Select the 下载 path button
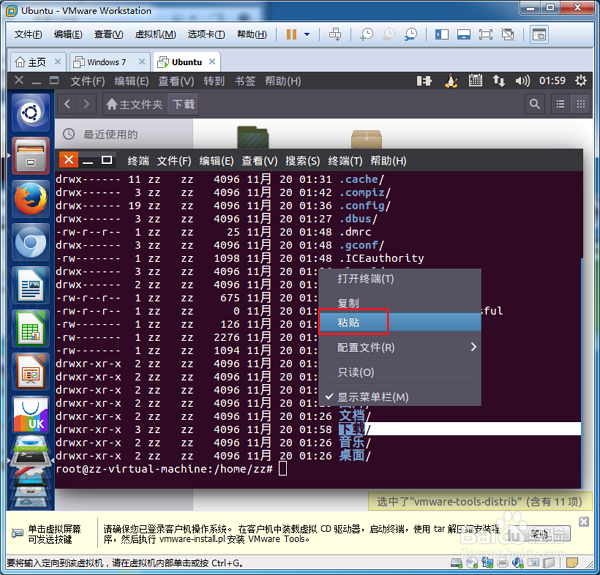This screenshot has height=575, width=600. click(183, 104)
